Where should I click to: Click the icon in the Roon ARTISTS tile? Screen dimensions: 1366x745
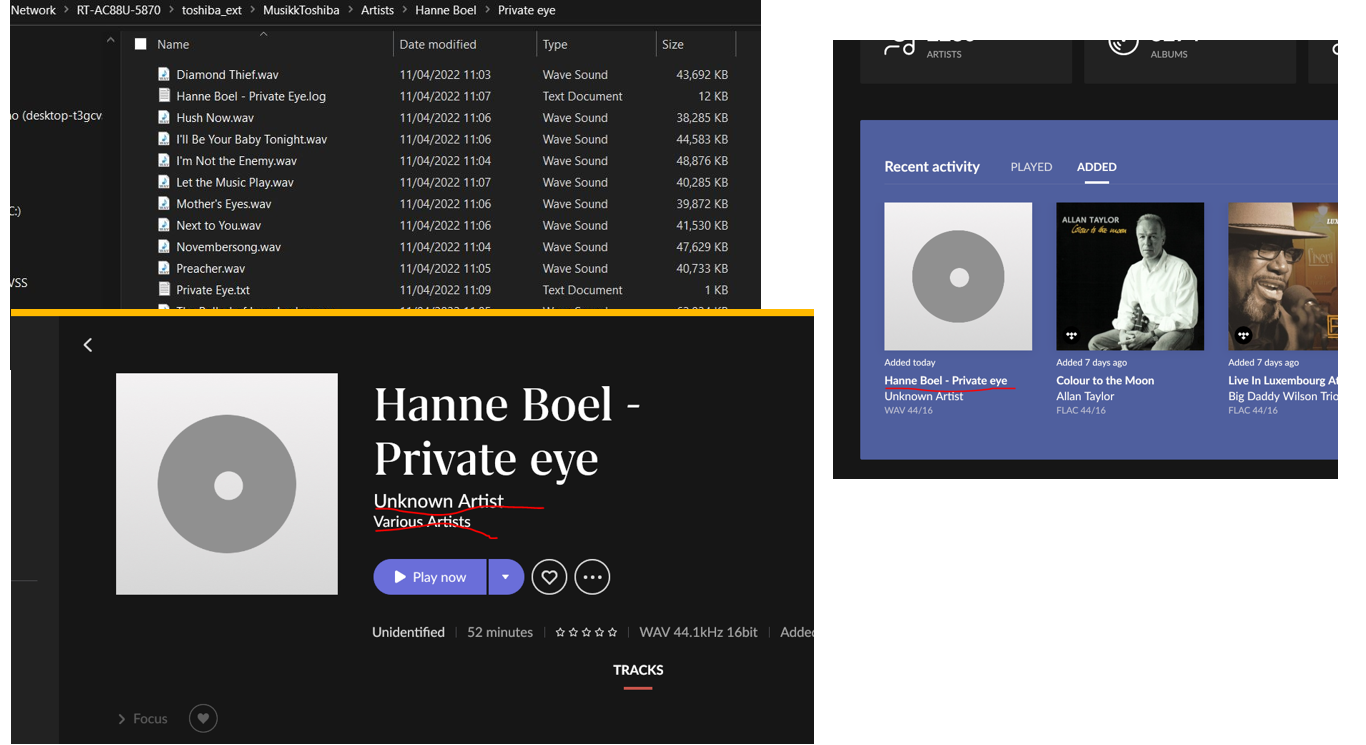tap(899, 46)
